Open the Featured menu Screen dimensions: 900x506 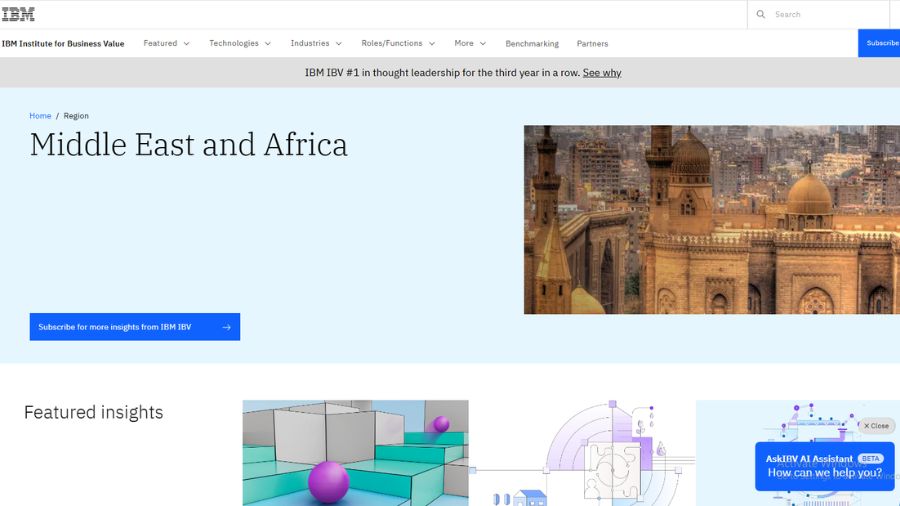(x=166, y=44)
